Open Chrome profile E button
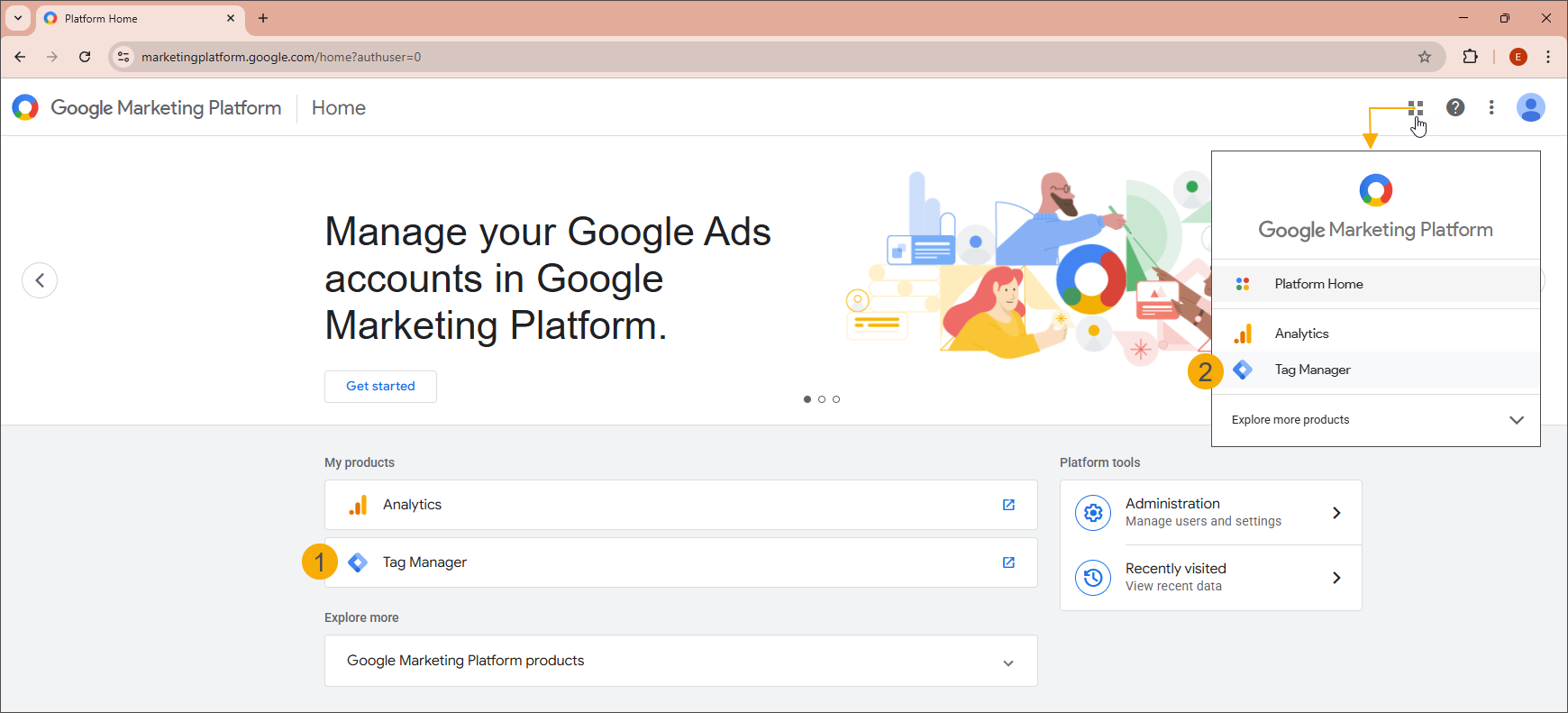 pos(1518,57)
